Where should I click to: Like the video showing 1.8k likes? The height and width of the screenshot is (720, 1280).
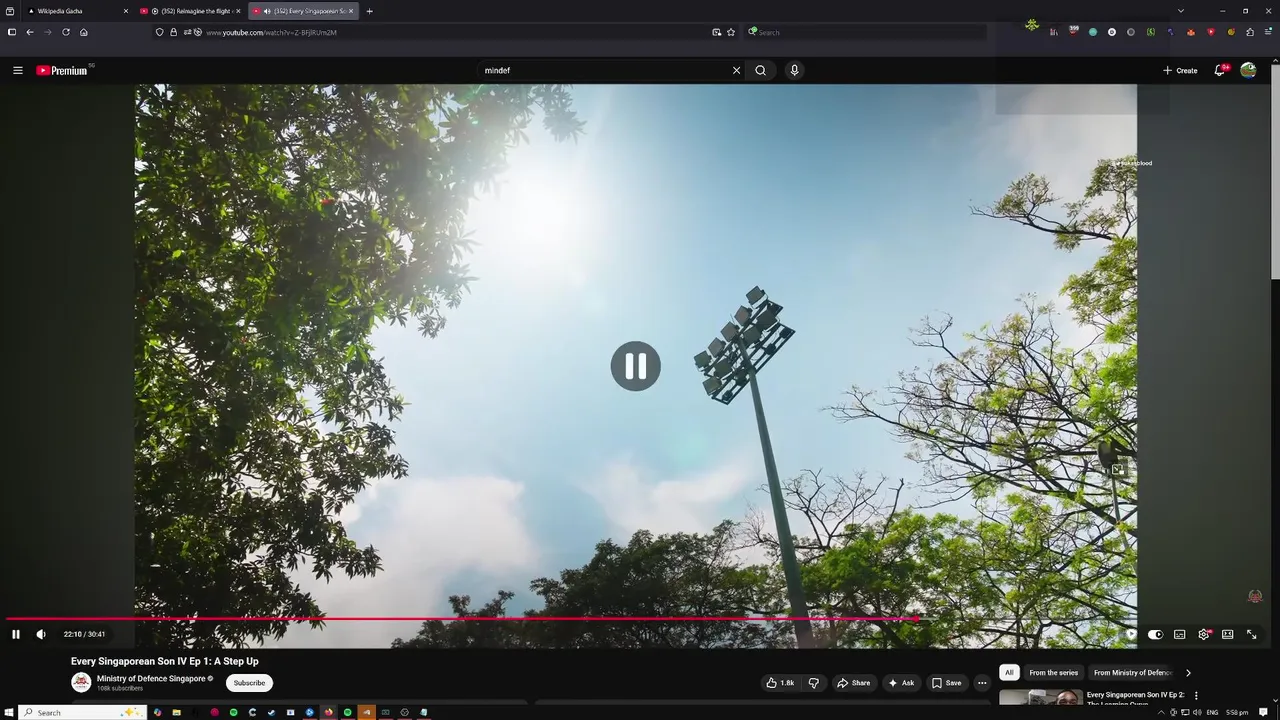click(x=780, y=683)
